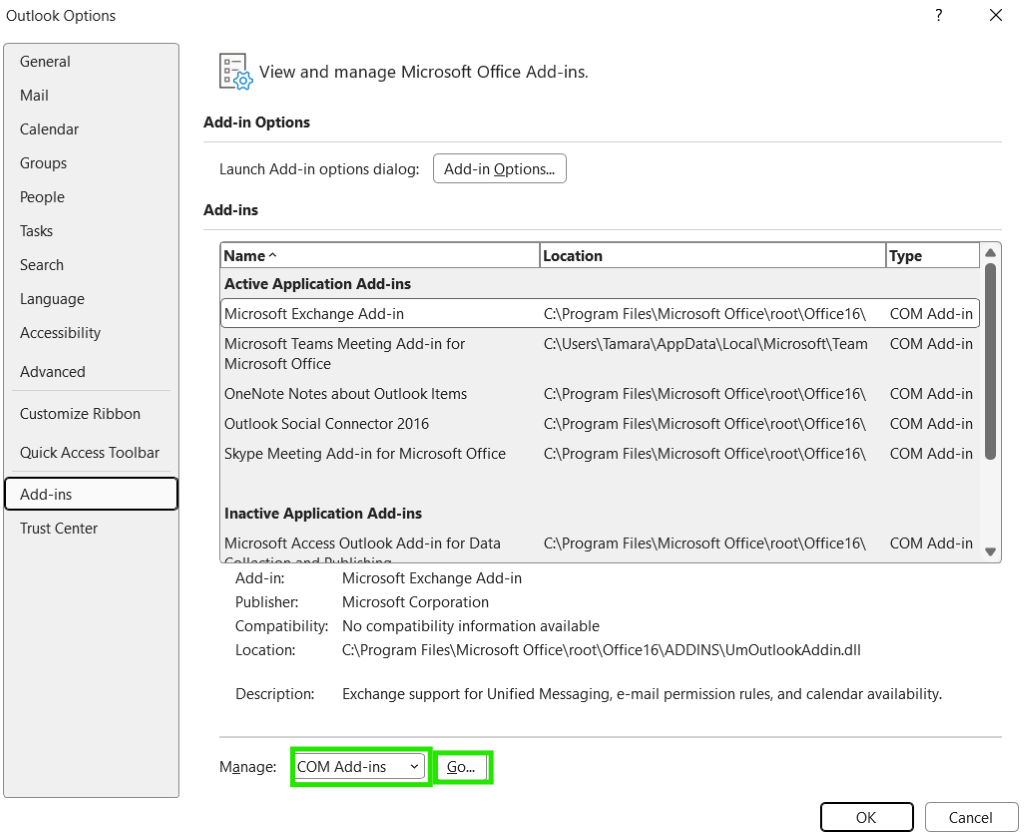Select OneNote Notes about Outlook Items
Screen dimensions: 1024x835
tap(600, 394)
